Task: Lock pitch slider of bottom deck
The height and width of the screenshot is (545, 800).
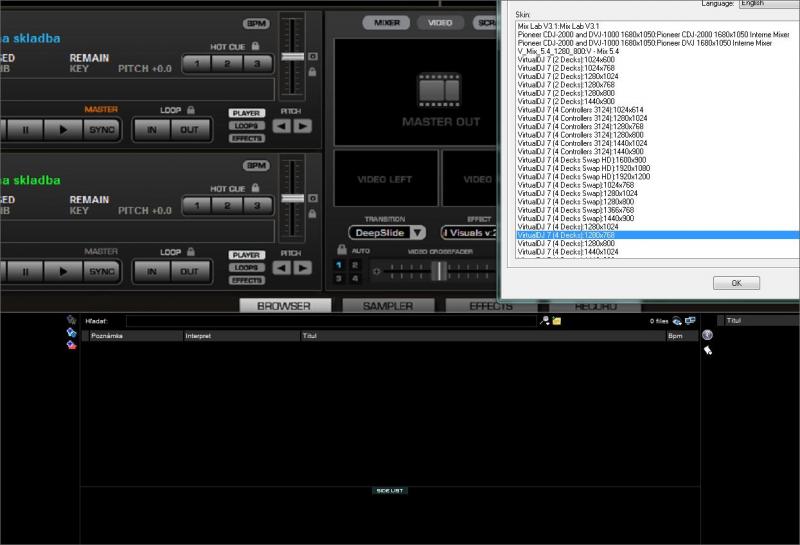Action: click(x=312, y=214)
